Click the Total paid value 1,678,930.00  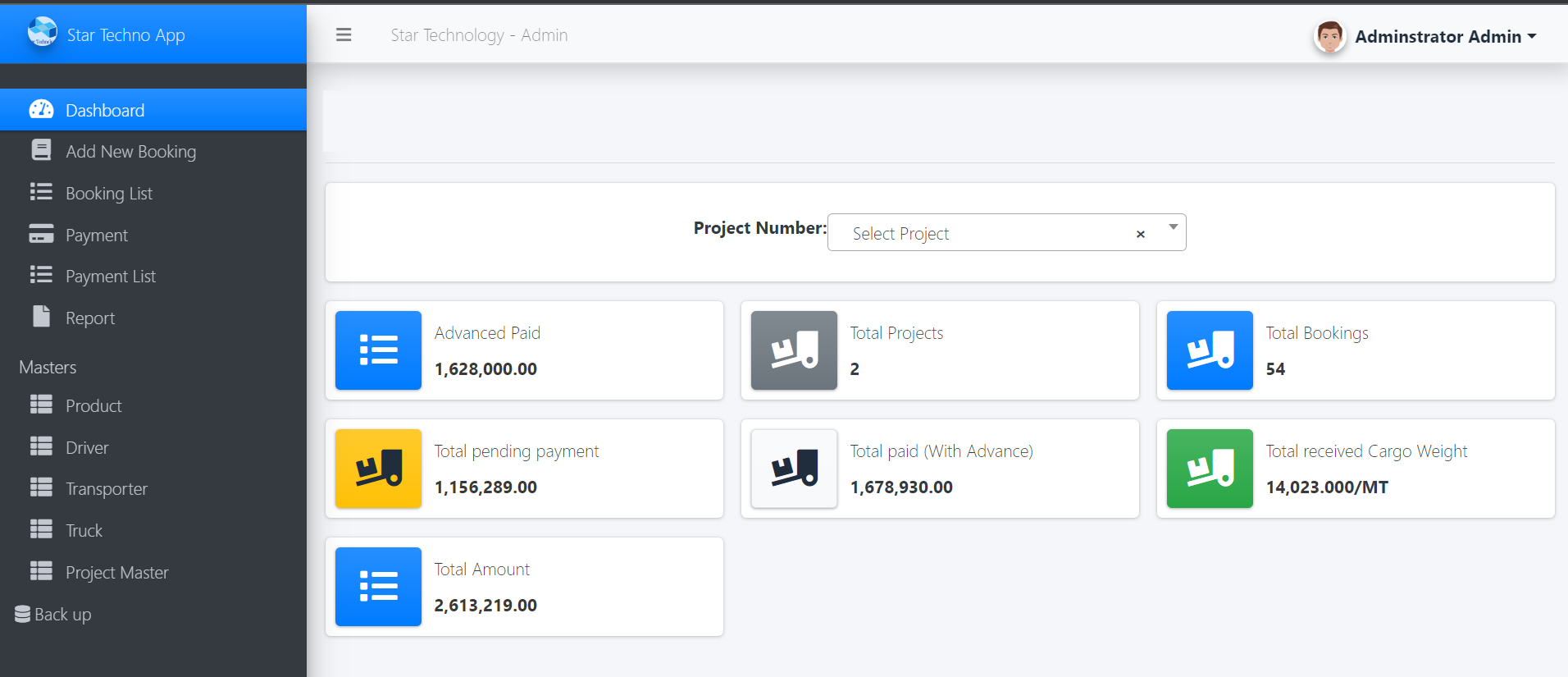coord(901,487)
